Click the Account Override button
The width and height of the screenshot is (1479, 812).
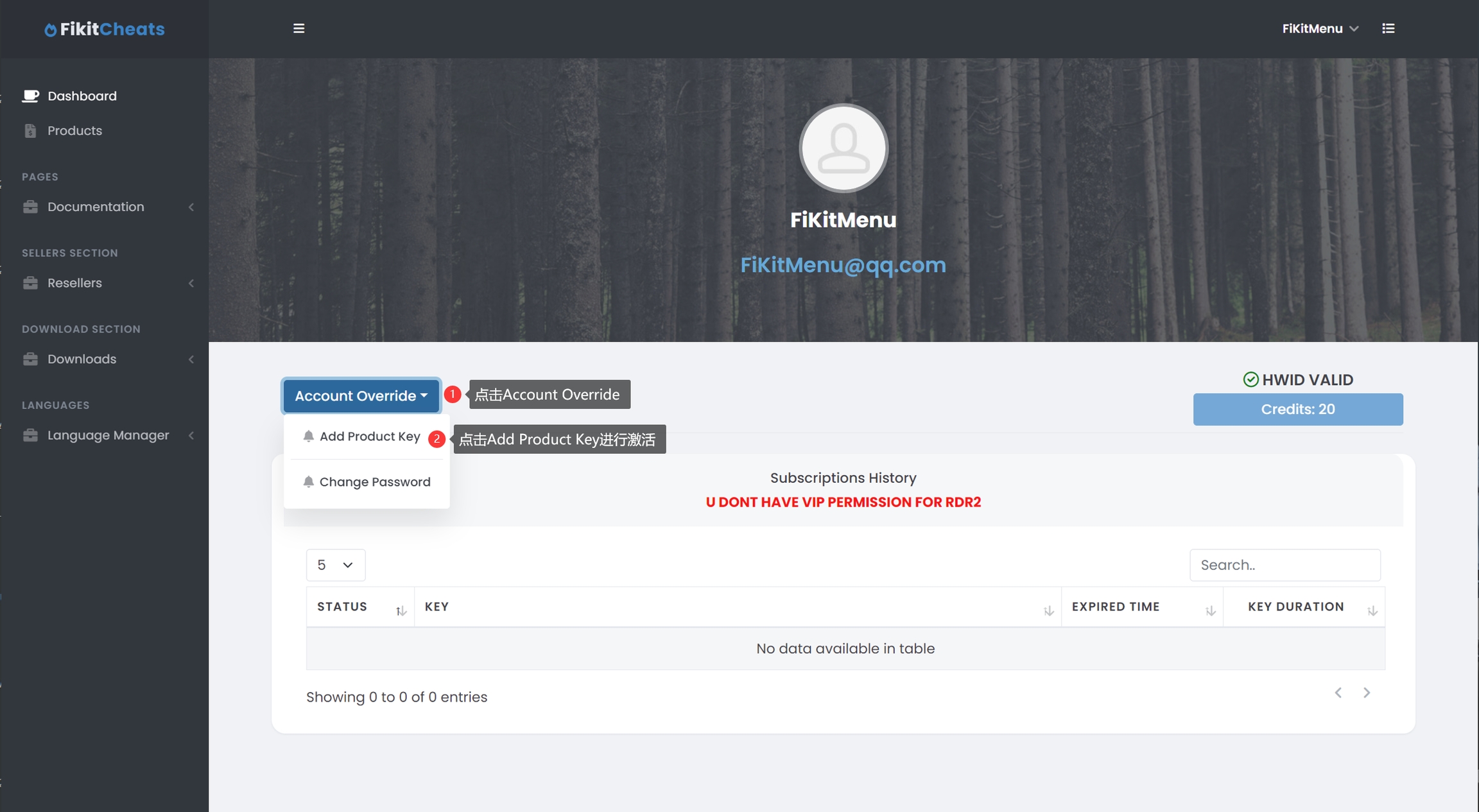coord(361,395)
